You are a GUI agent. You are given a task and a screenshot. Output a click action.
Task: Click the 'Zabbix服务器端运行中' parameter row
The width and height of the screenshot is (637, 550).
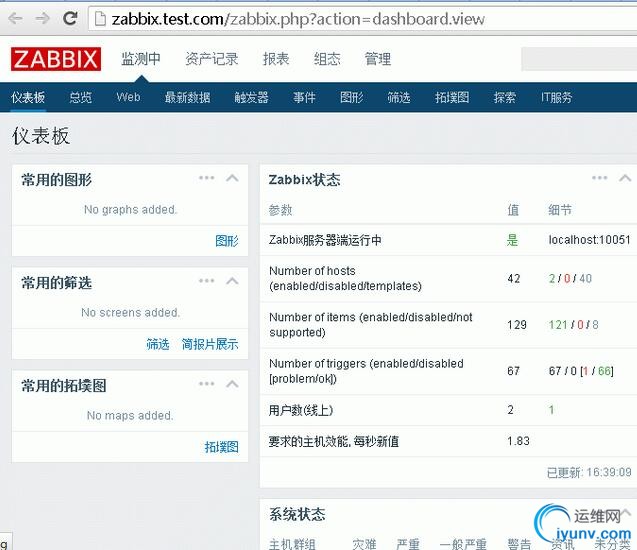click(x=448, y=240)
